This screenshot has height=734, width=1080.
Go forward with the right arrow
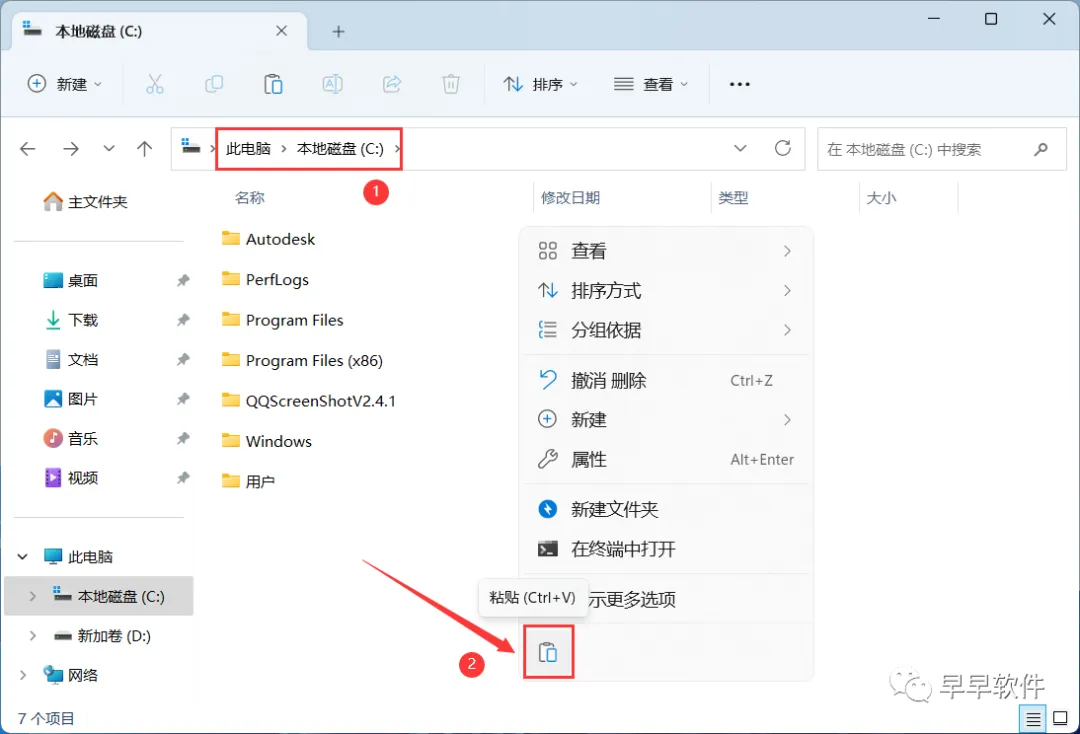(71, 149)
